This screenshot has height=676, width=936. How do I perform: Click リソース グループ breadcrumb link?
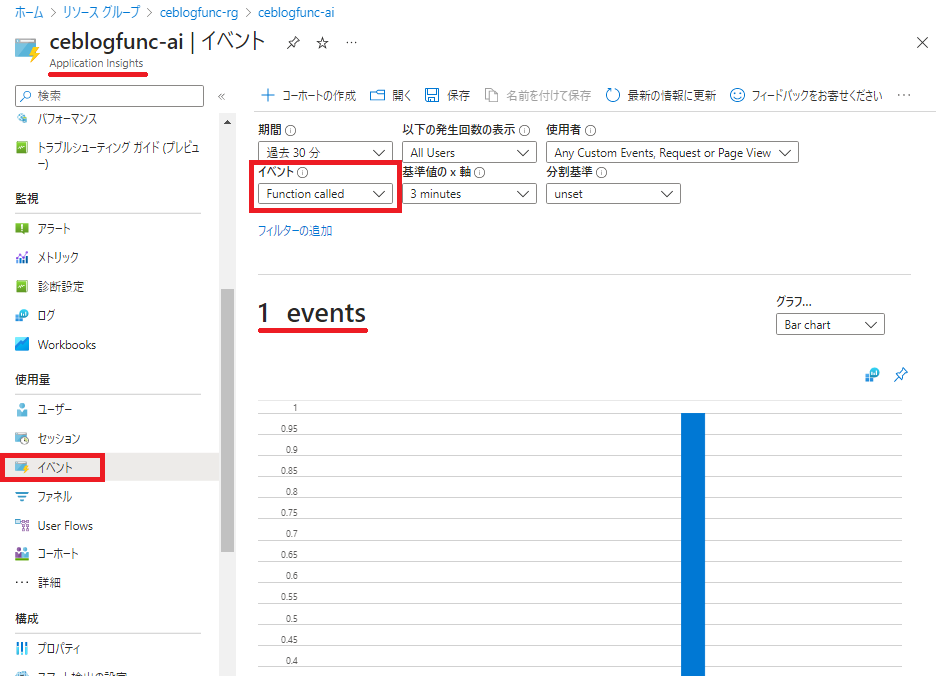(102, 12)
